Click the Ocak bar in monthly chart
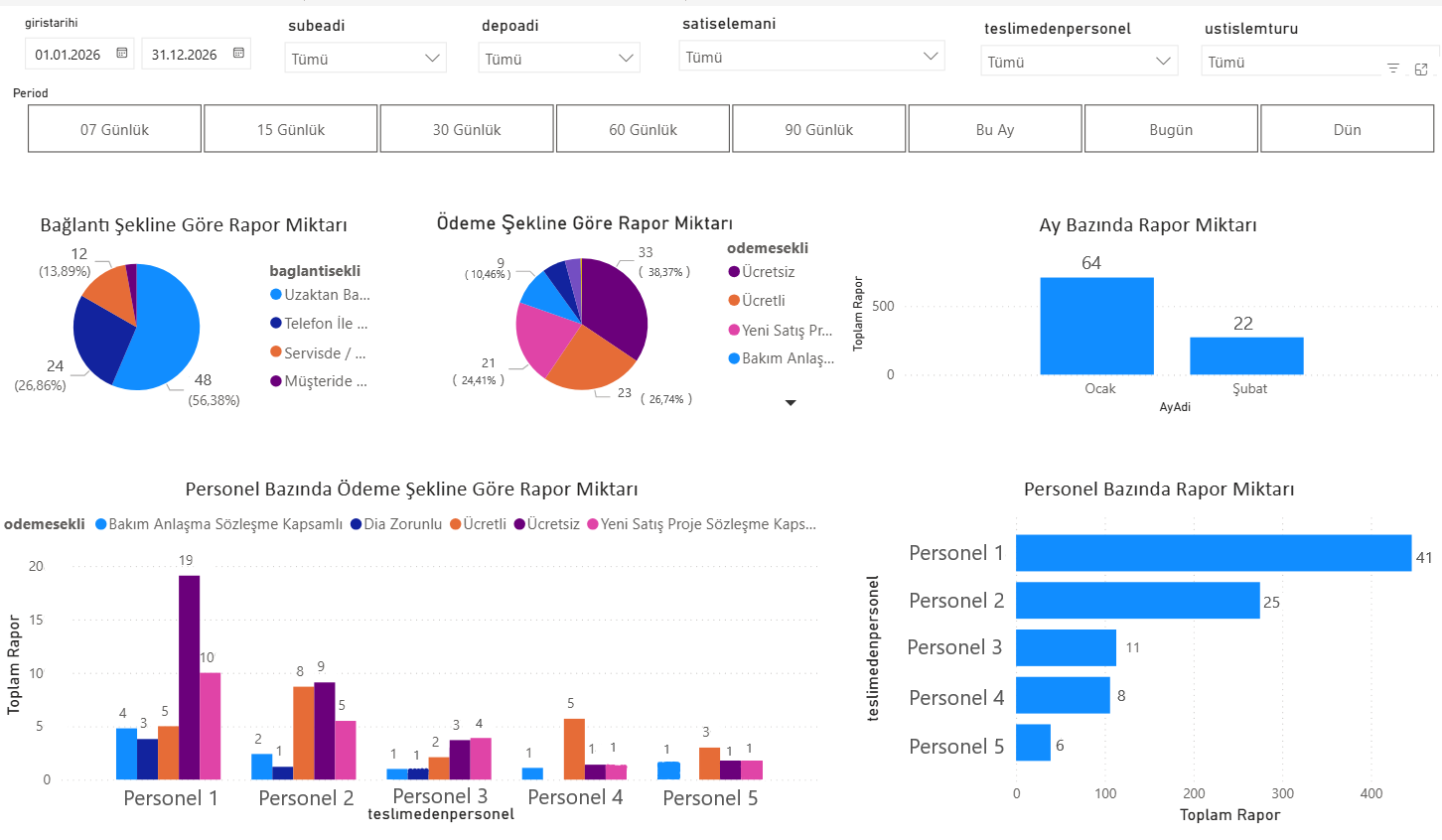Screen dimensions: 1442x840 pos(1096,327)
